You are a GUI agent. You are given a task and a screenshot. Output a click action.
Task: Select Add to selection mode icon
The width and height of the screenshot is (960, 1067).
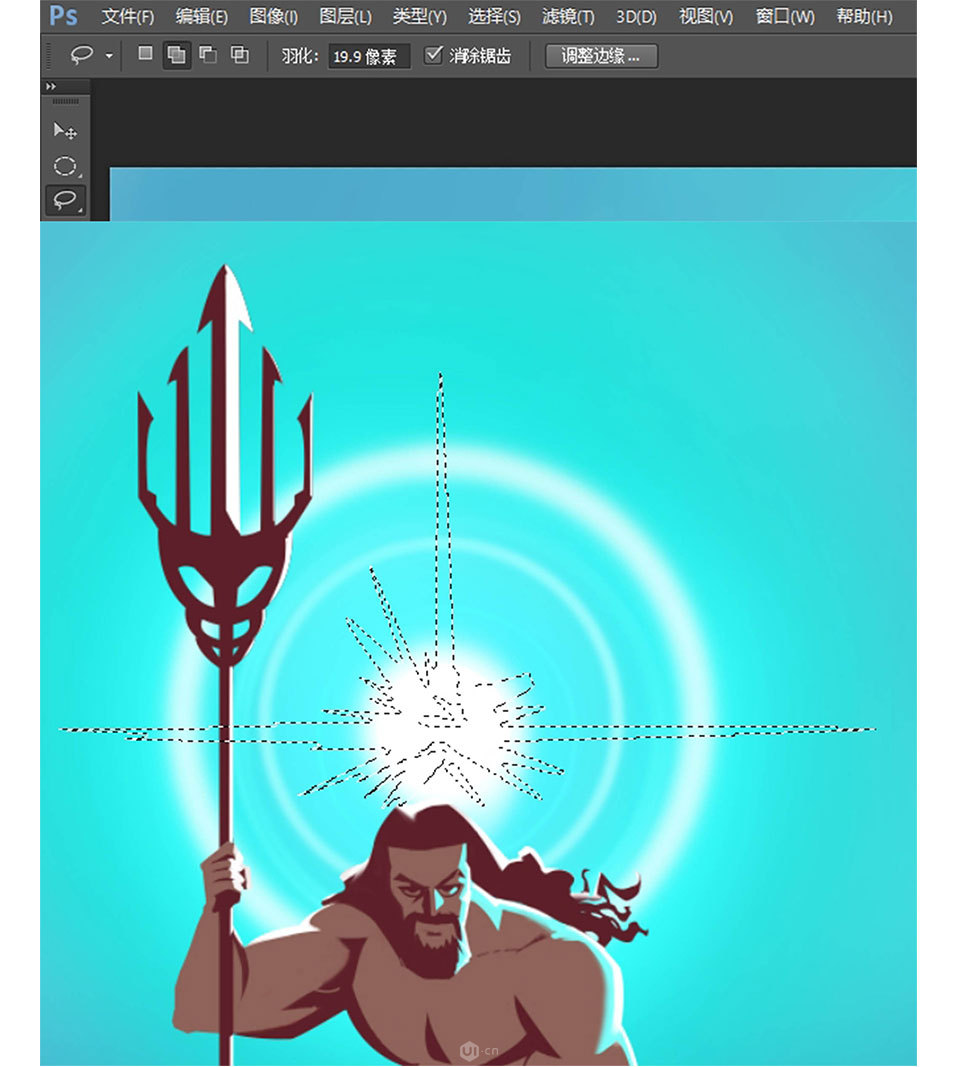pos(176,54)
